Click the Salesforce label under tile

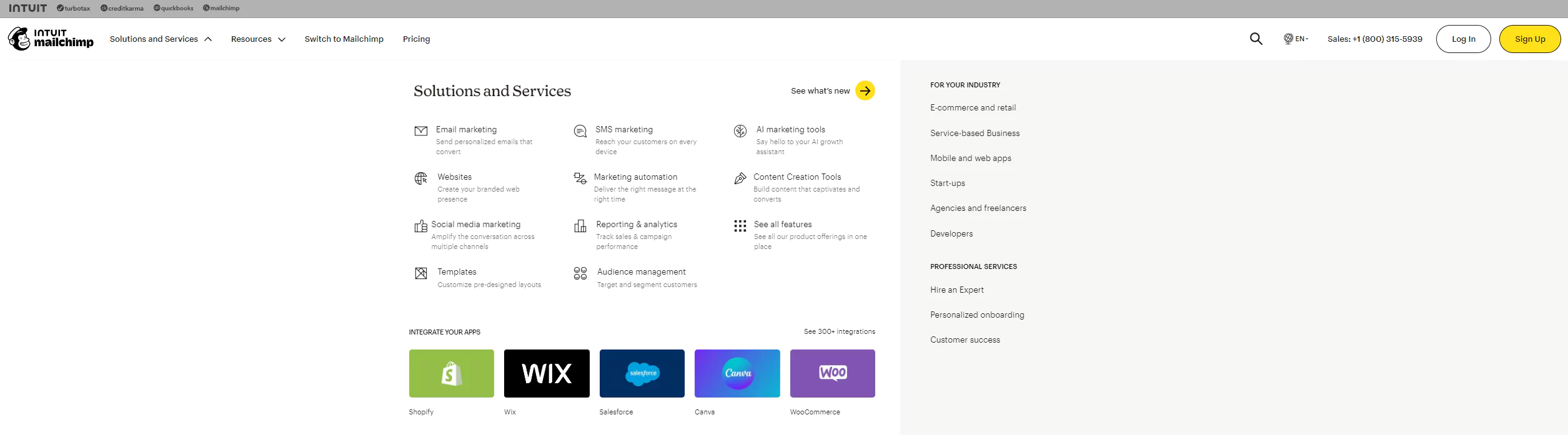616,412
